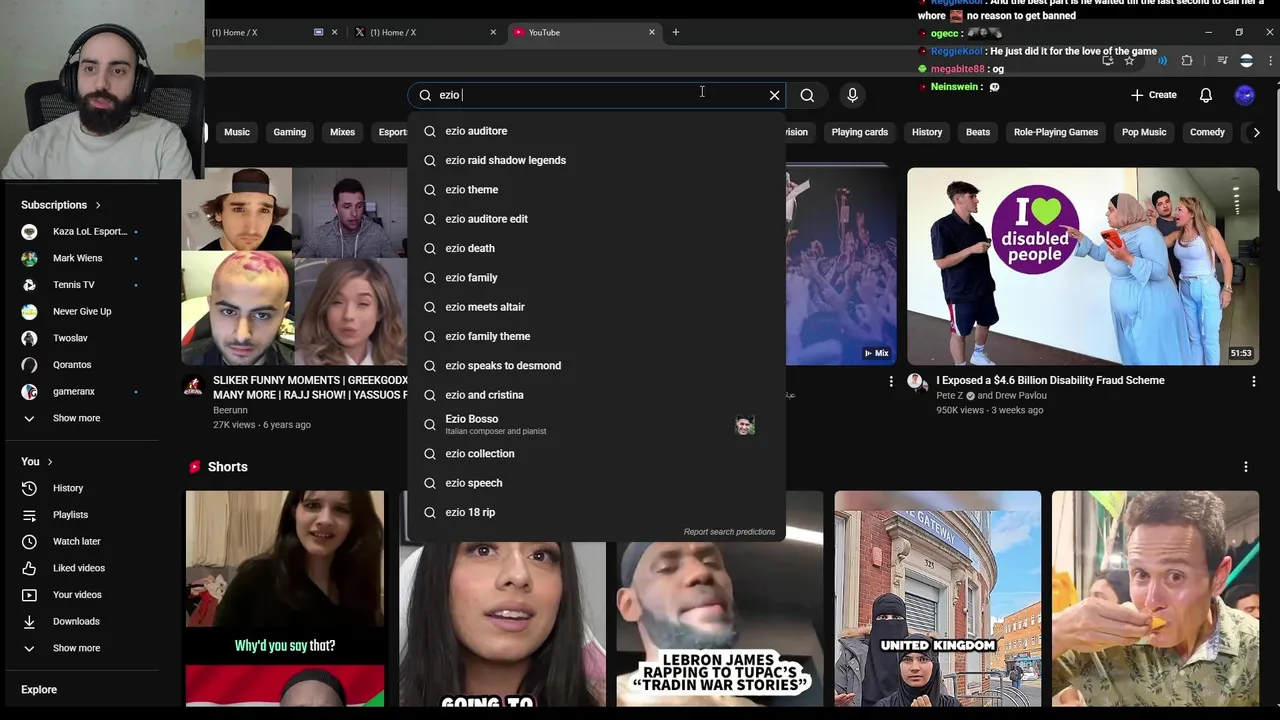The width and height of the screenshot is (1280, 720).
Task: Click Ezio Bosso portrait thumbnail in suggestions
Action: click(x=744, y=425)
